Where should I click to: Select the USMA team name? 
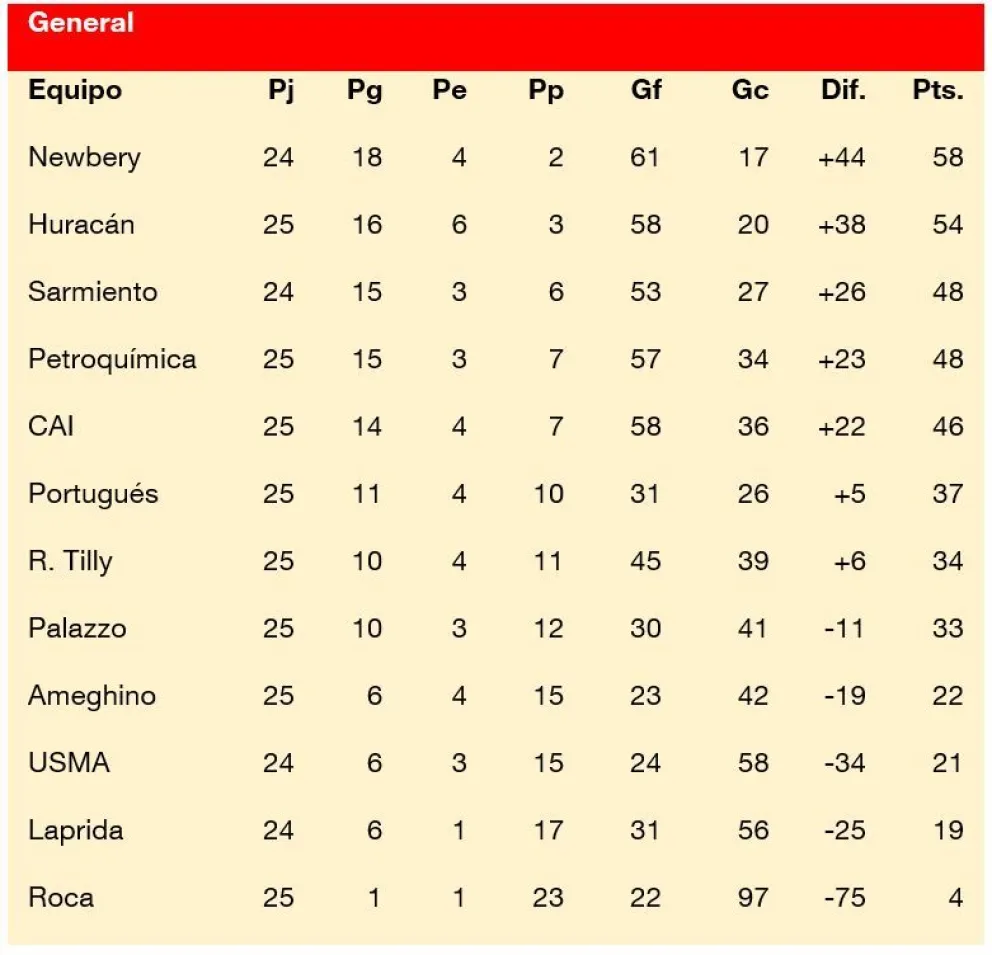click(x=69, y=763)
